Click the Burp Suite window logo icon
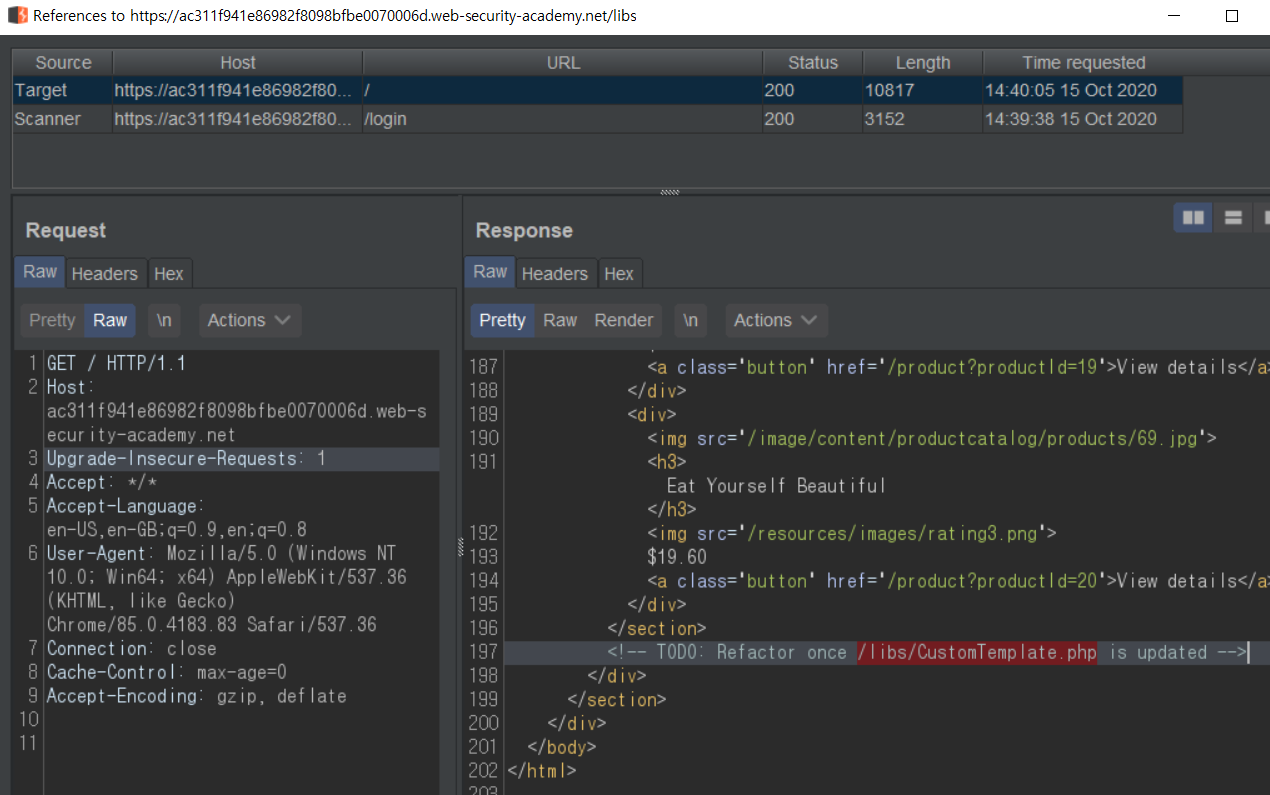1270x795 pixels. [x=17, y=16]
